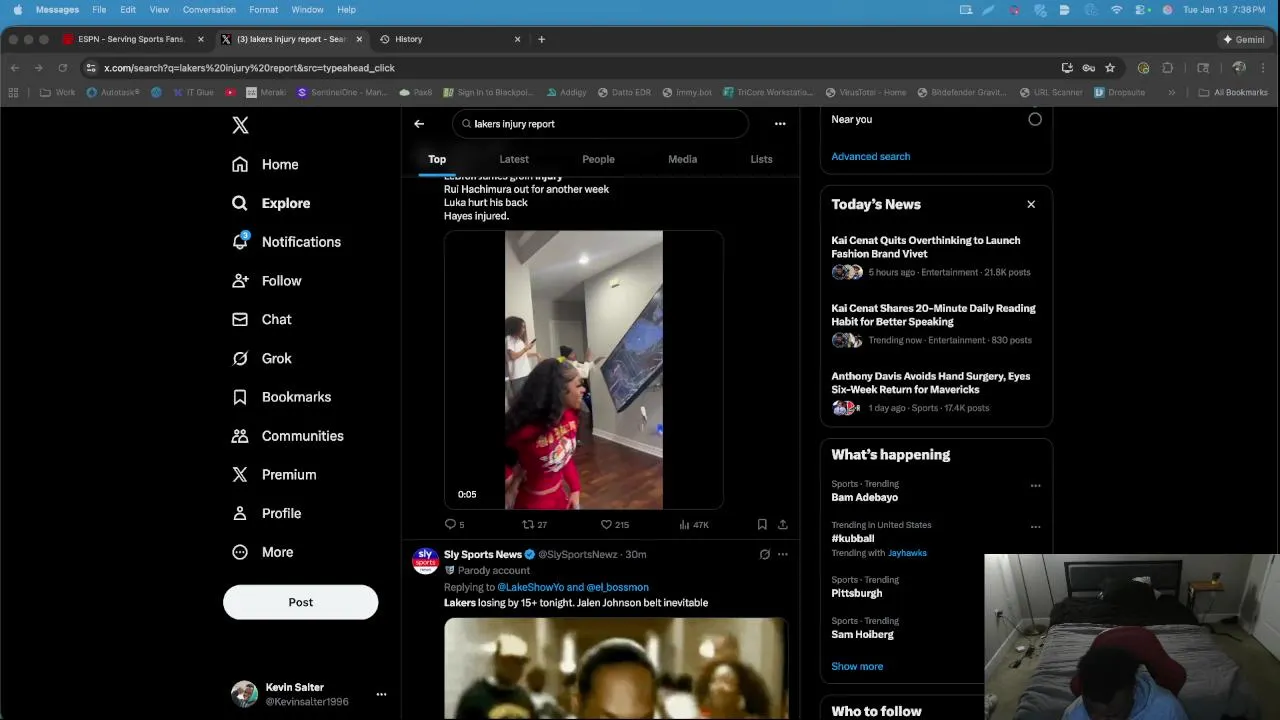Share the video post
Image resolution: width=1280 pixels, height=720 pixels.
[x=783, y=524]
